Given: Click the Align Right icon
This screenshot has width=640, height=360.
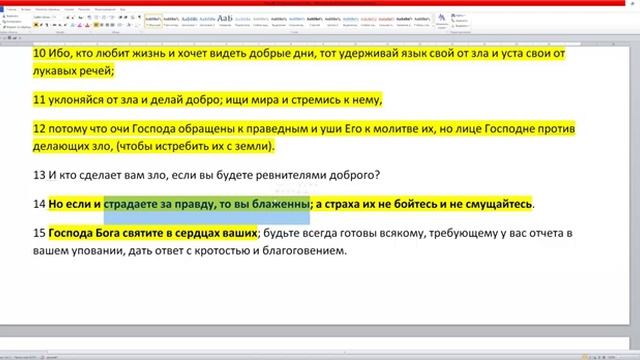Looking at the screenshot, I should coord(107,25).
